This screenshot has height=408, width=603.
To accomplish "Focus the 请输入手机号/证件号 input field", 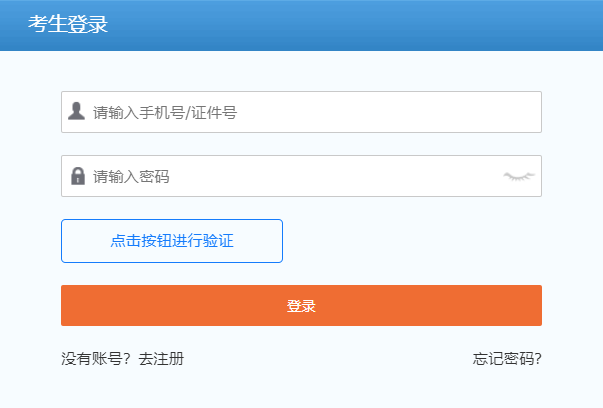I will click(x=301, y=112).
